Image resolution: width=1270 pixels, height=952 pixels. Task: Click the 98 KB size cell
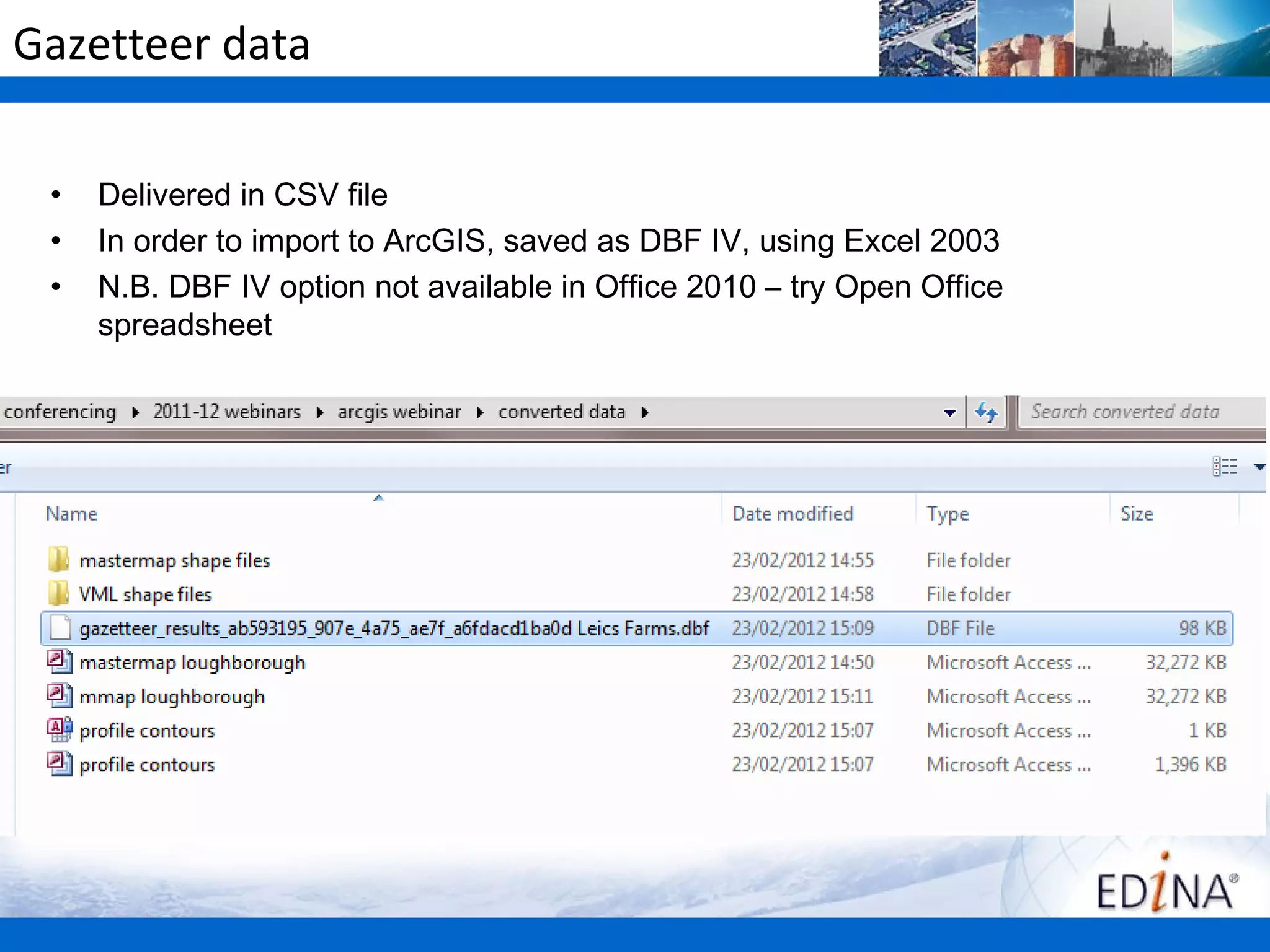[x=1203, y=628]
